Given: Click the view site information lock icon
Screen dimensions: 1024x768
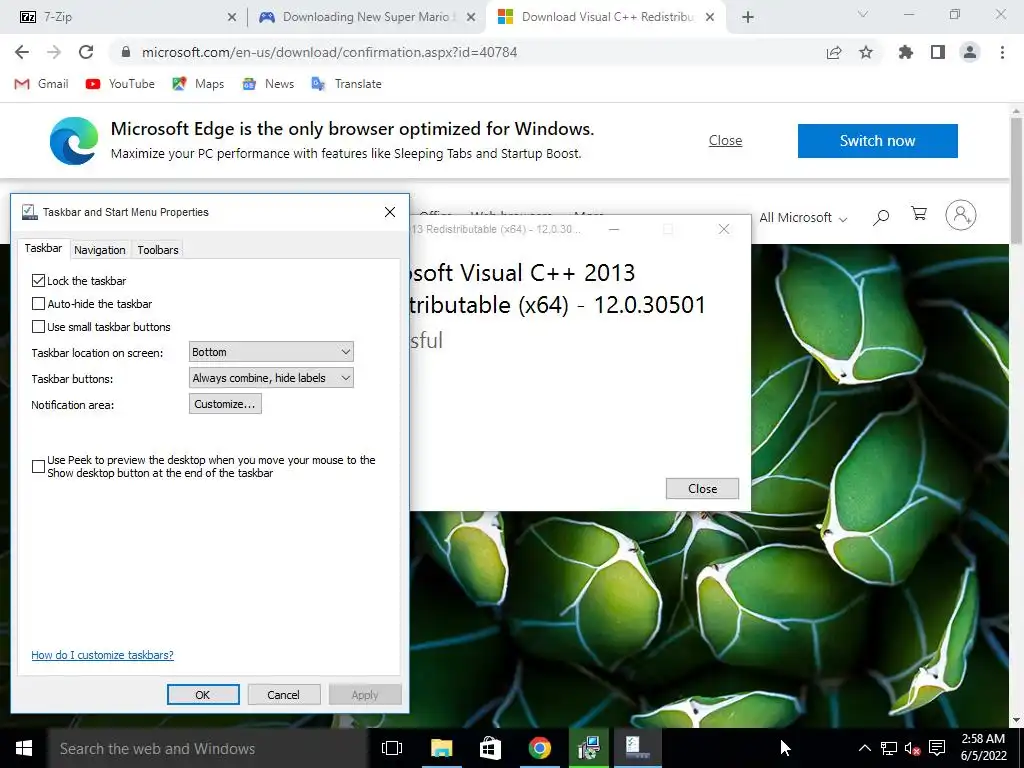Looking at the screenshot, I should pyautogui.click(x=127, y=52).
